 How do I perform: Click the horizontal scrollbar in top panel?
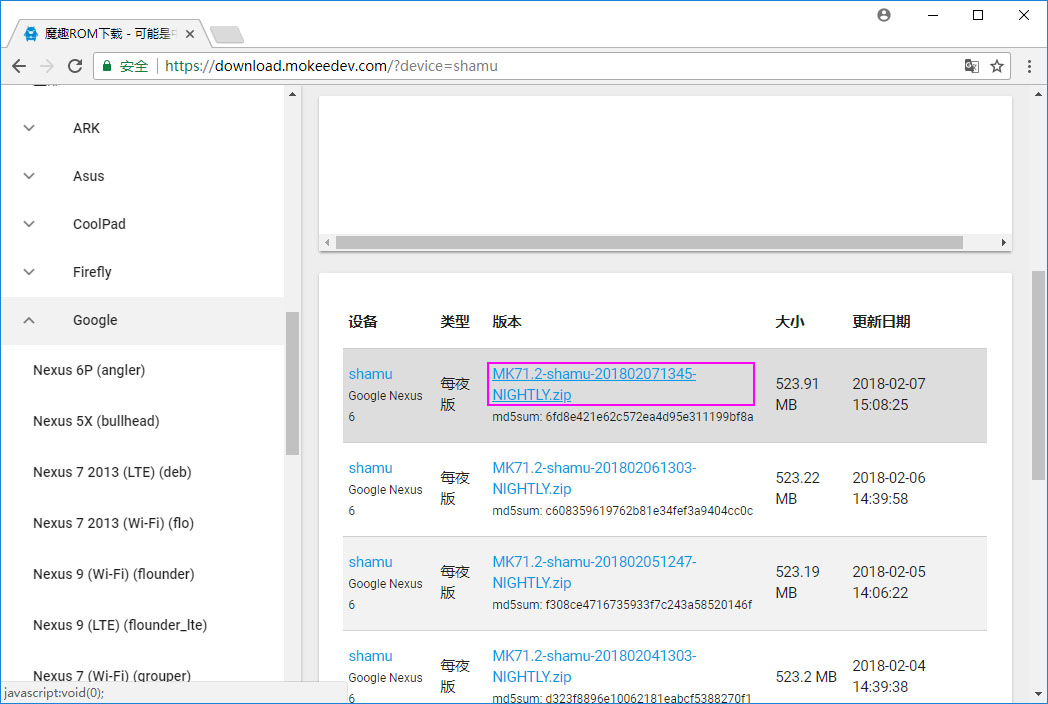click(649, 242)
